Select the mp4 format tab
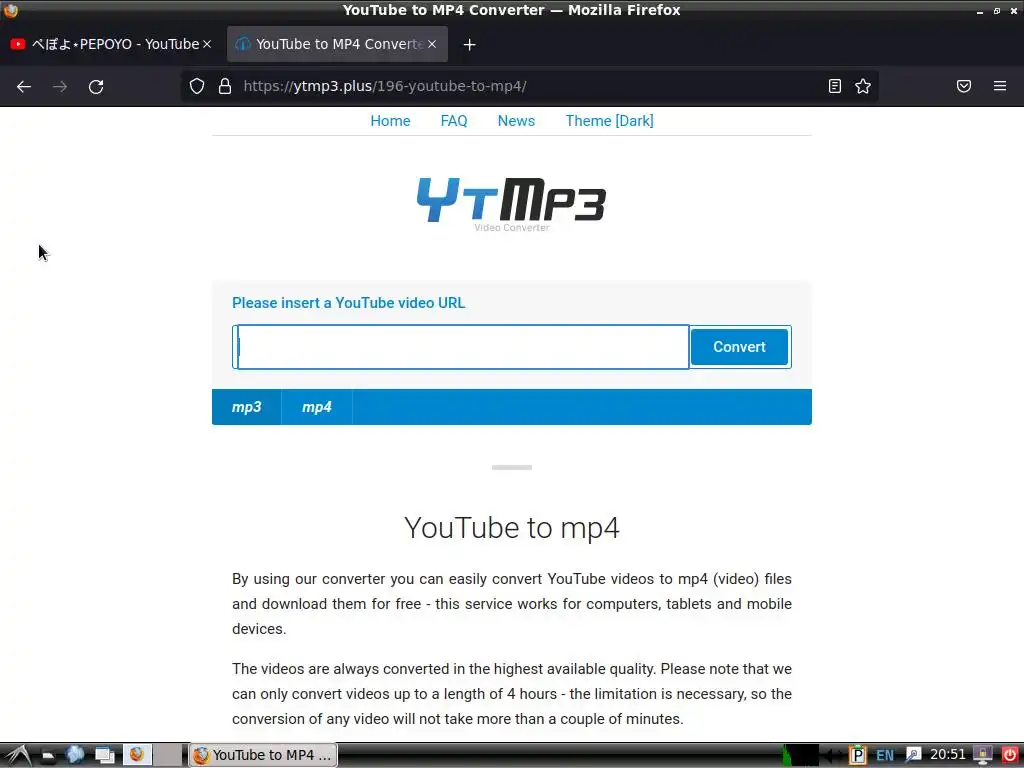Viewport: 1024px width, 768px height. (317, 407)
